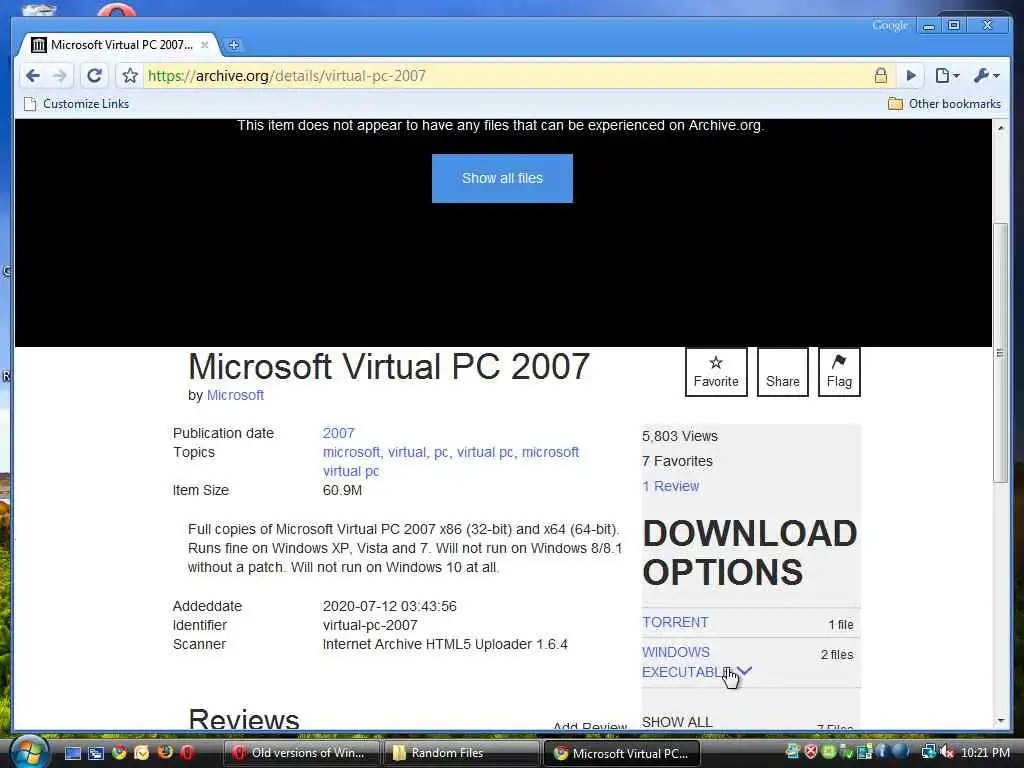Click the Show all files button
Viewport: 1024px width, 768px height.
click(502, 178)
